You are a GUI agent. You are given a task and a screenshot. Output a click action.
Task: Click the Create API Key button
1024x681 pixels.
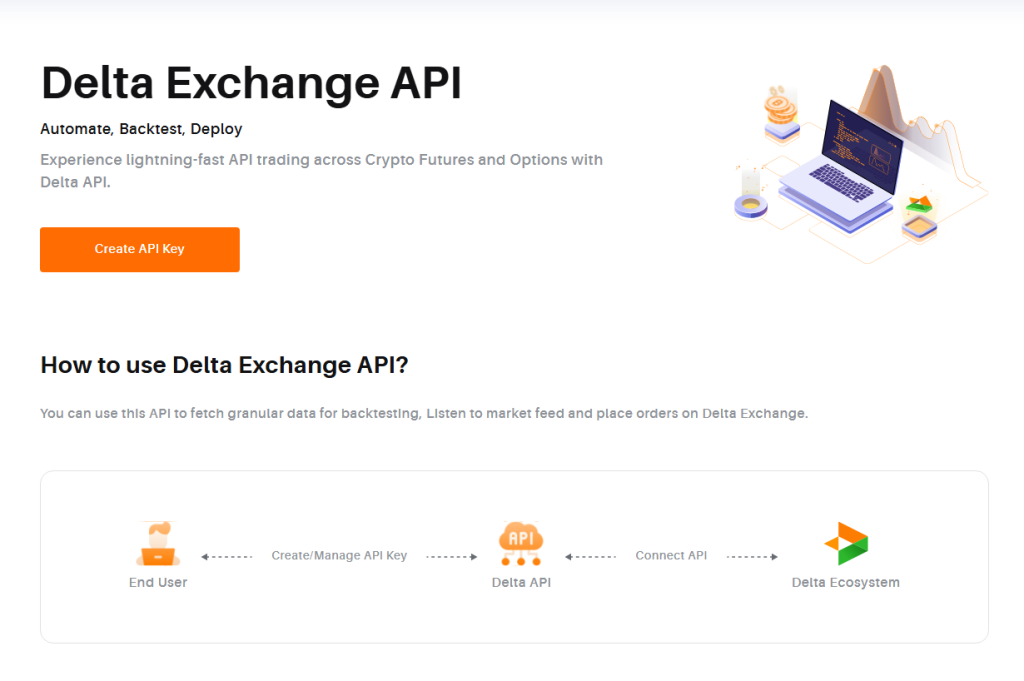(139, 249)
